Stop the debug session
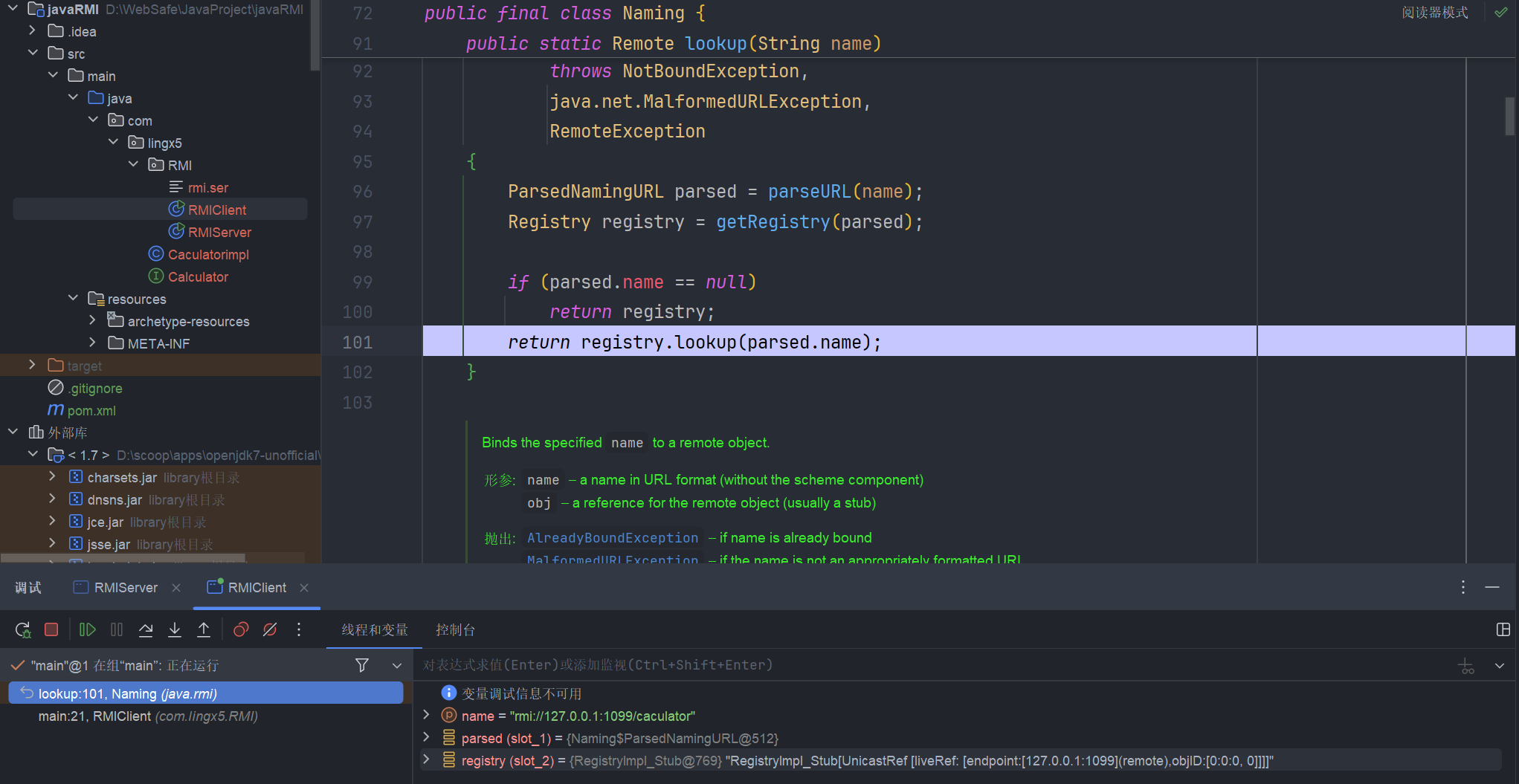The width and height of the screenshot is (1519, 784). point(51,630)
